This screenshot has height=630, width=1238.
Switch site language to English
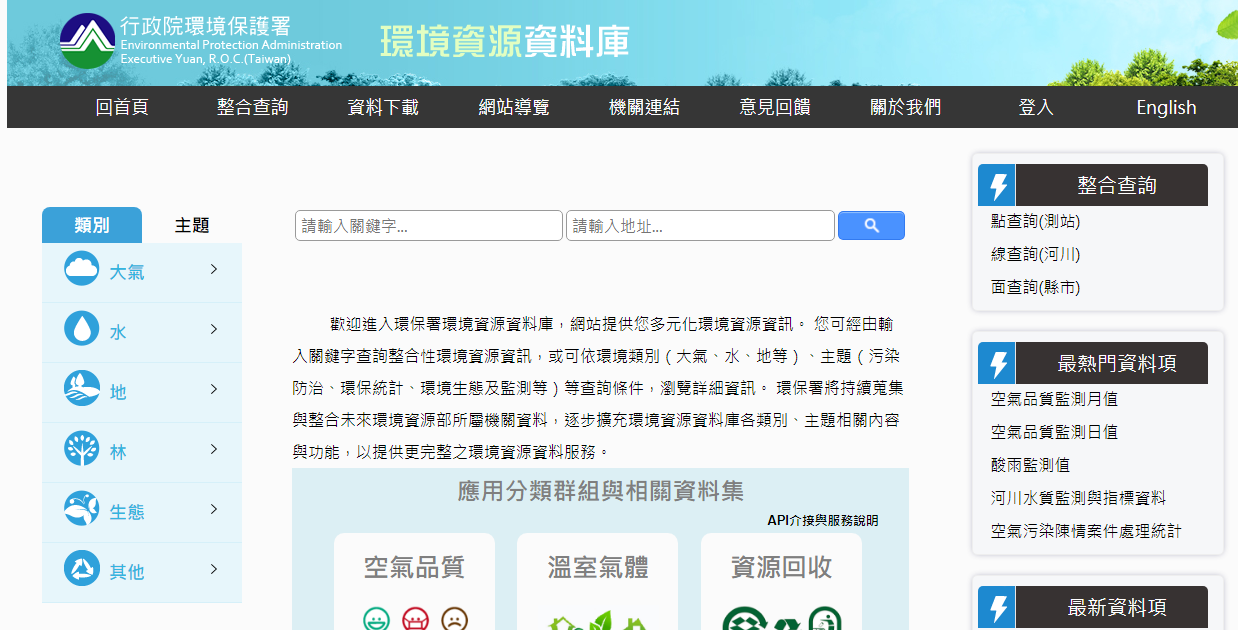click(1166, 108)
